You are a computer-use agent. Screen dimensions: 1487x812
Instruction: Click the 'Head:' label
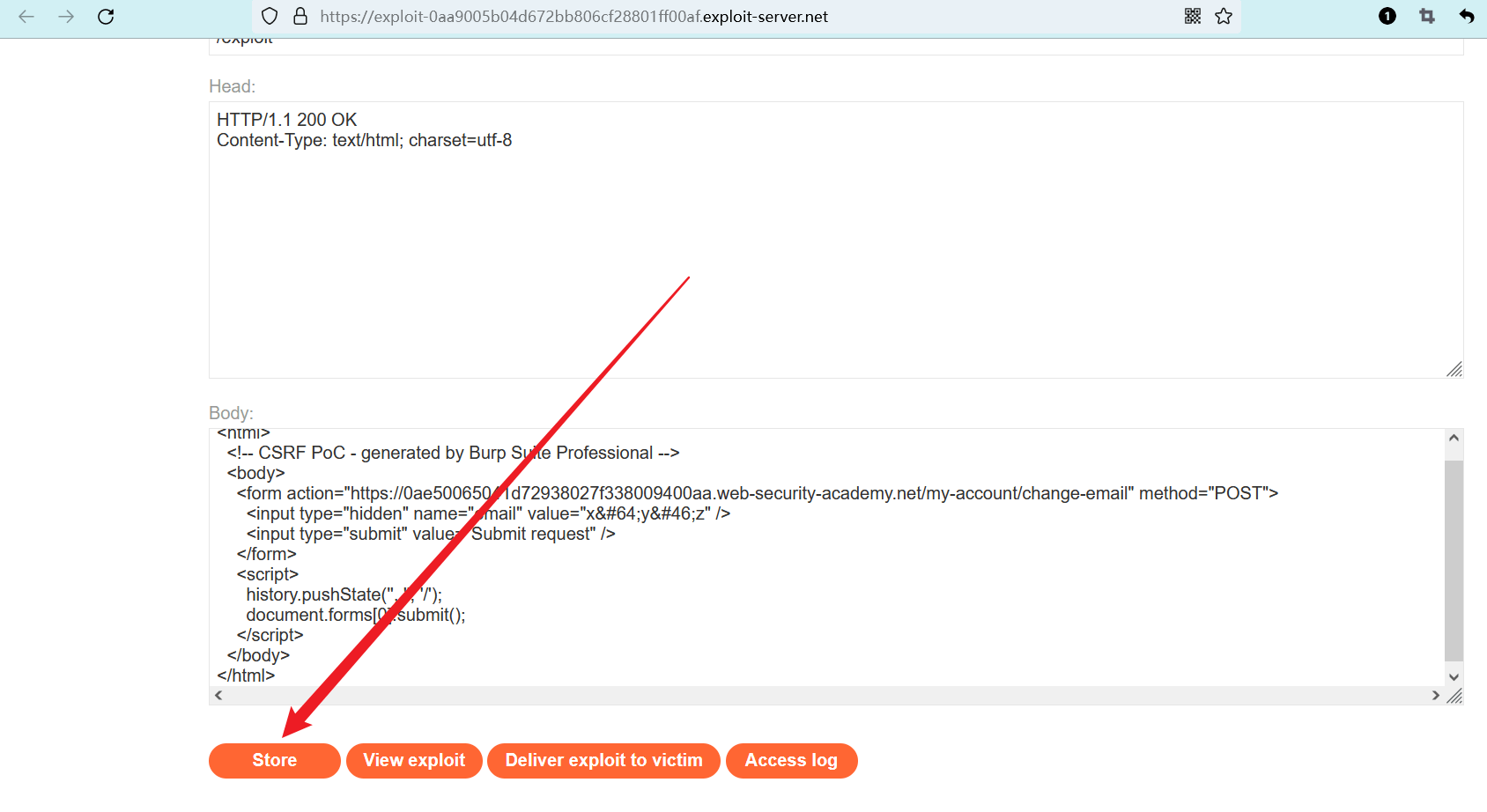233,86
